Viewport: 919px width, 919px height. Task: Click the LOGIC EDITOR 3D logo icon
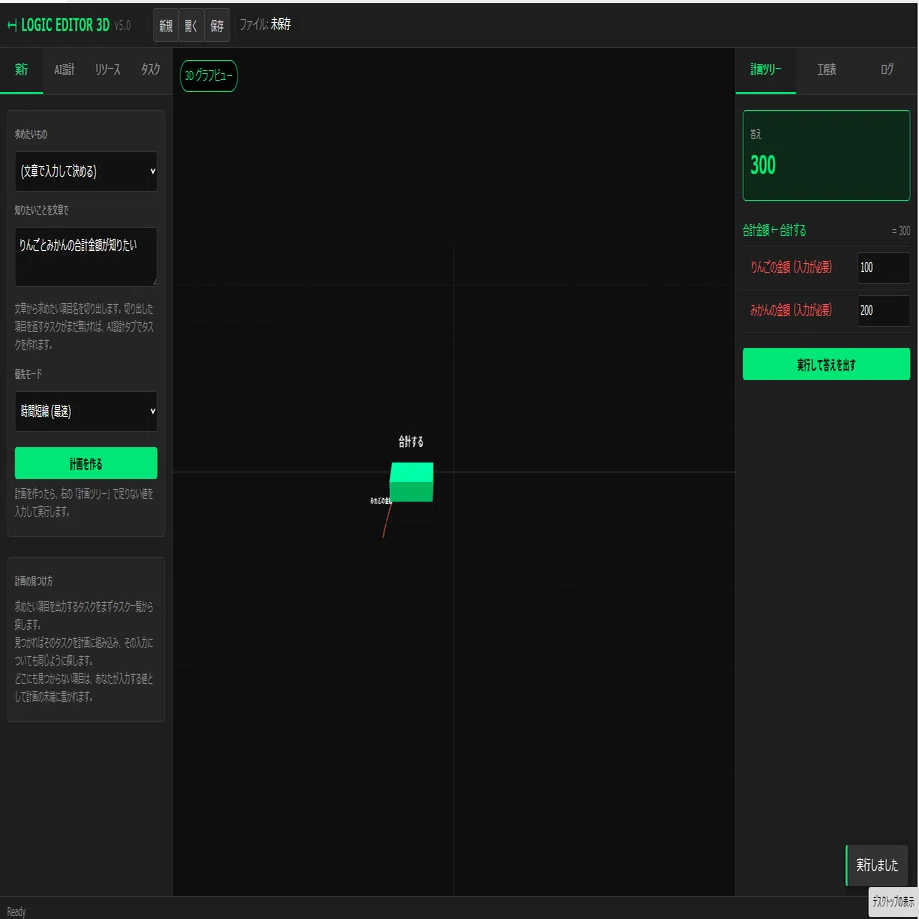click(x=12, y=25)
